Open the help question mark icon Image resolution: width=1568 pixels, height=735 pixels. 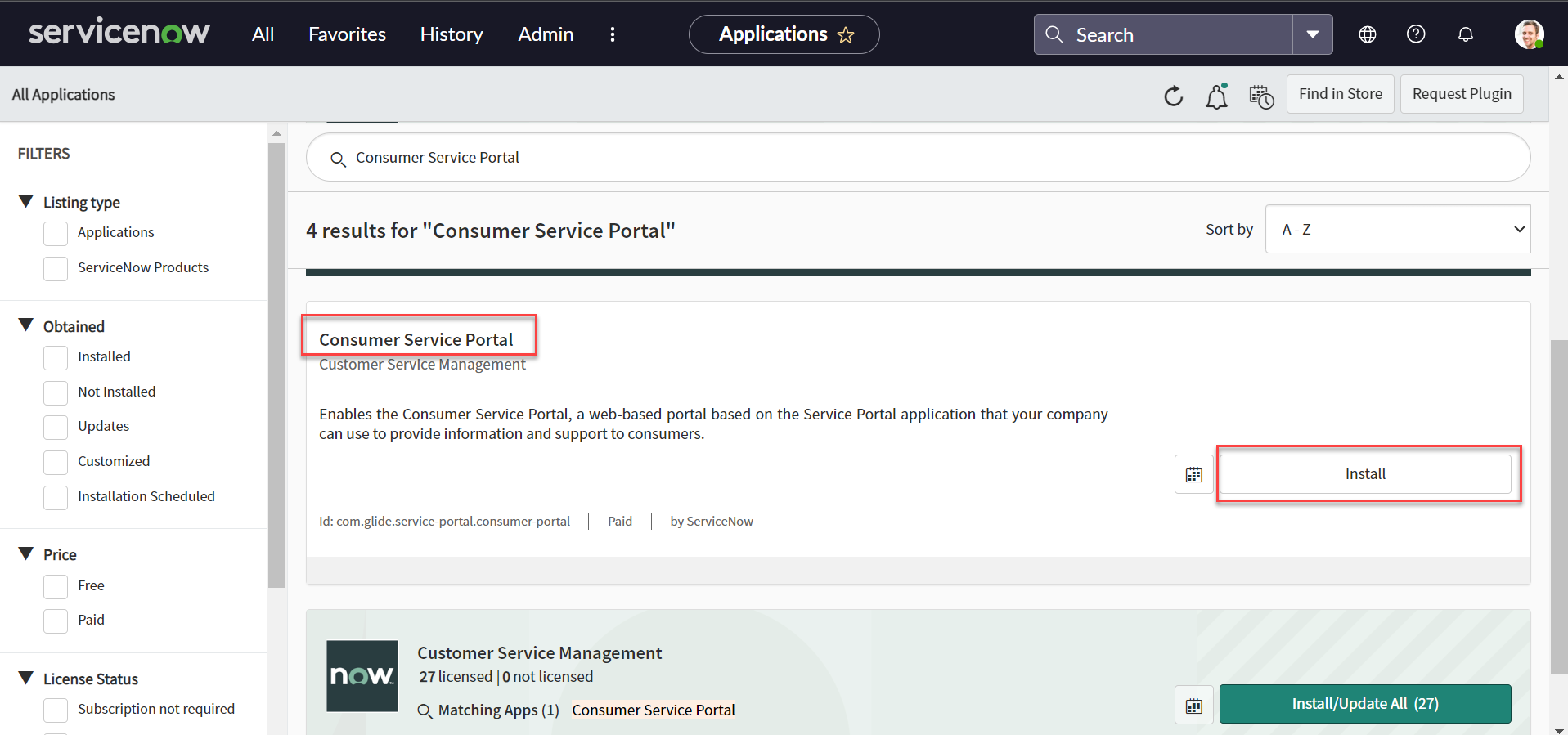coord(1415,34)
